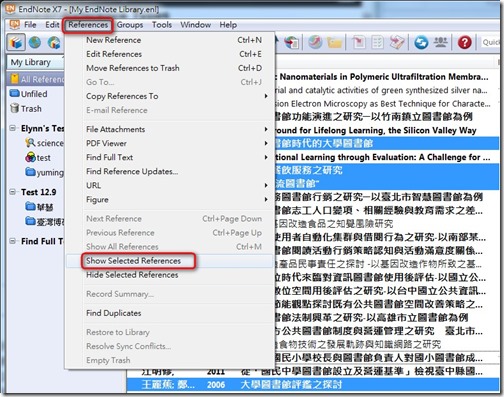
Task: Expand the File Attachments submenu
Action: click(169, 129)
